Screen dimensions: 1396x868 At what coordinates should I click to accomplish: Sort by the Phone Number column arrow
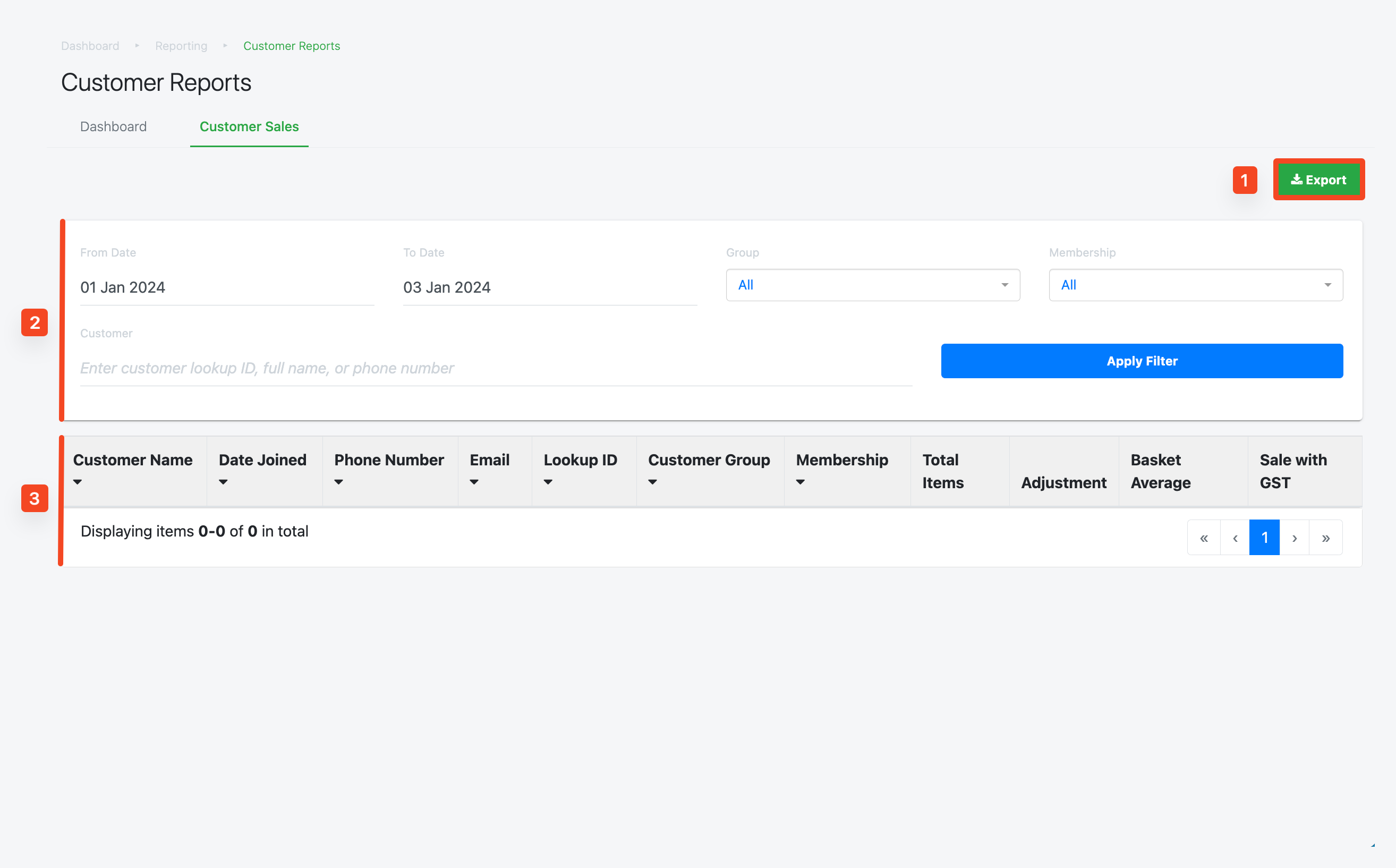point(339,482)
